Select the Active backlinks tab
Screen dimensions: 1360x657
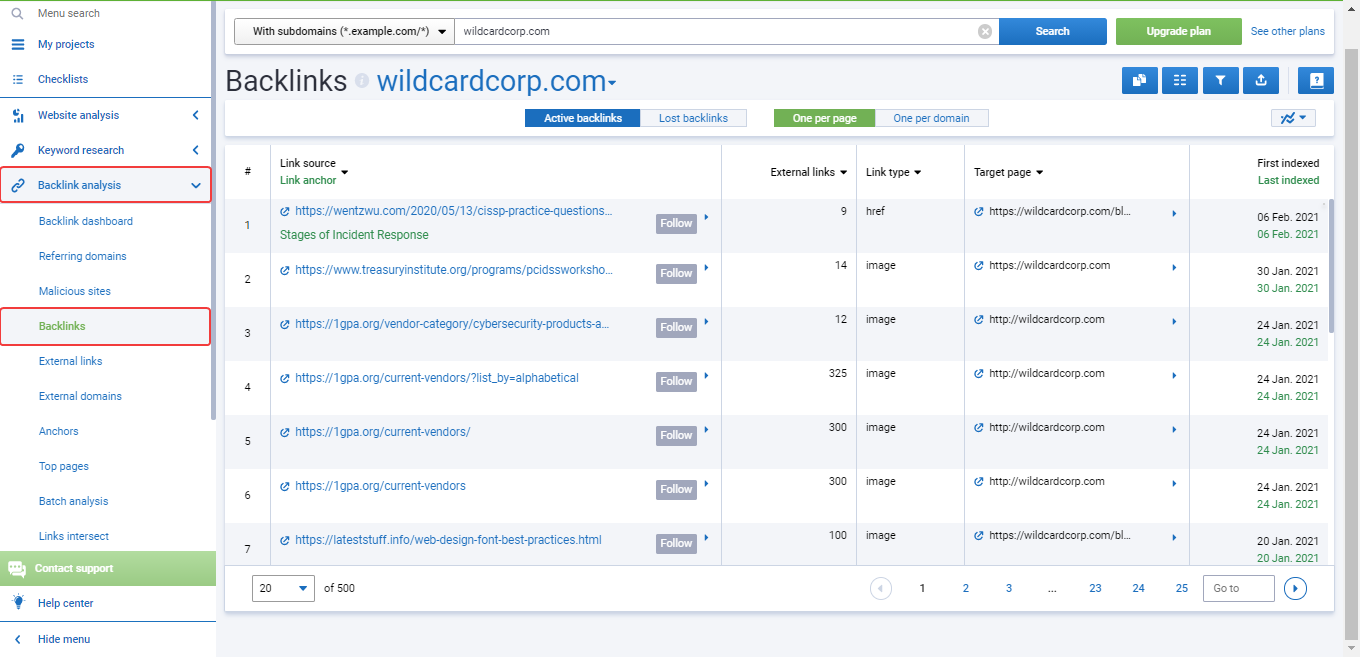coord(582,117)
